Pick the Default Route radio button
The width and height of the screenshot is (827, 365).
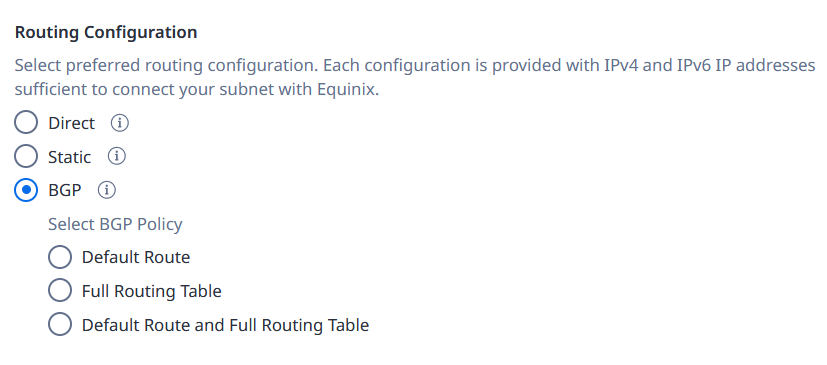(x=60, y=257)
